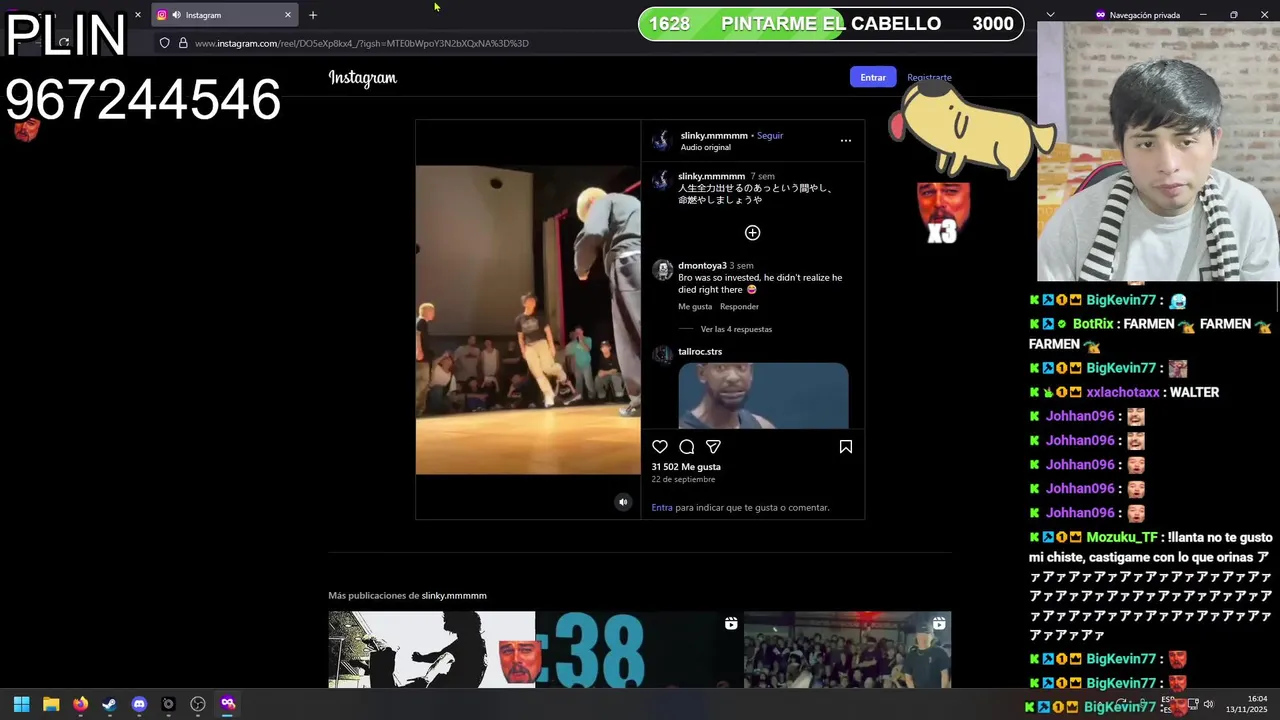Open the Audio original link
1280x720 pixels.
click(706, 147)
